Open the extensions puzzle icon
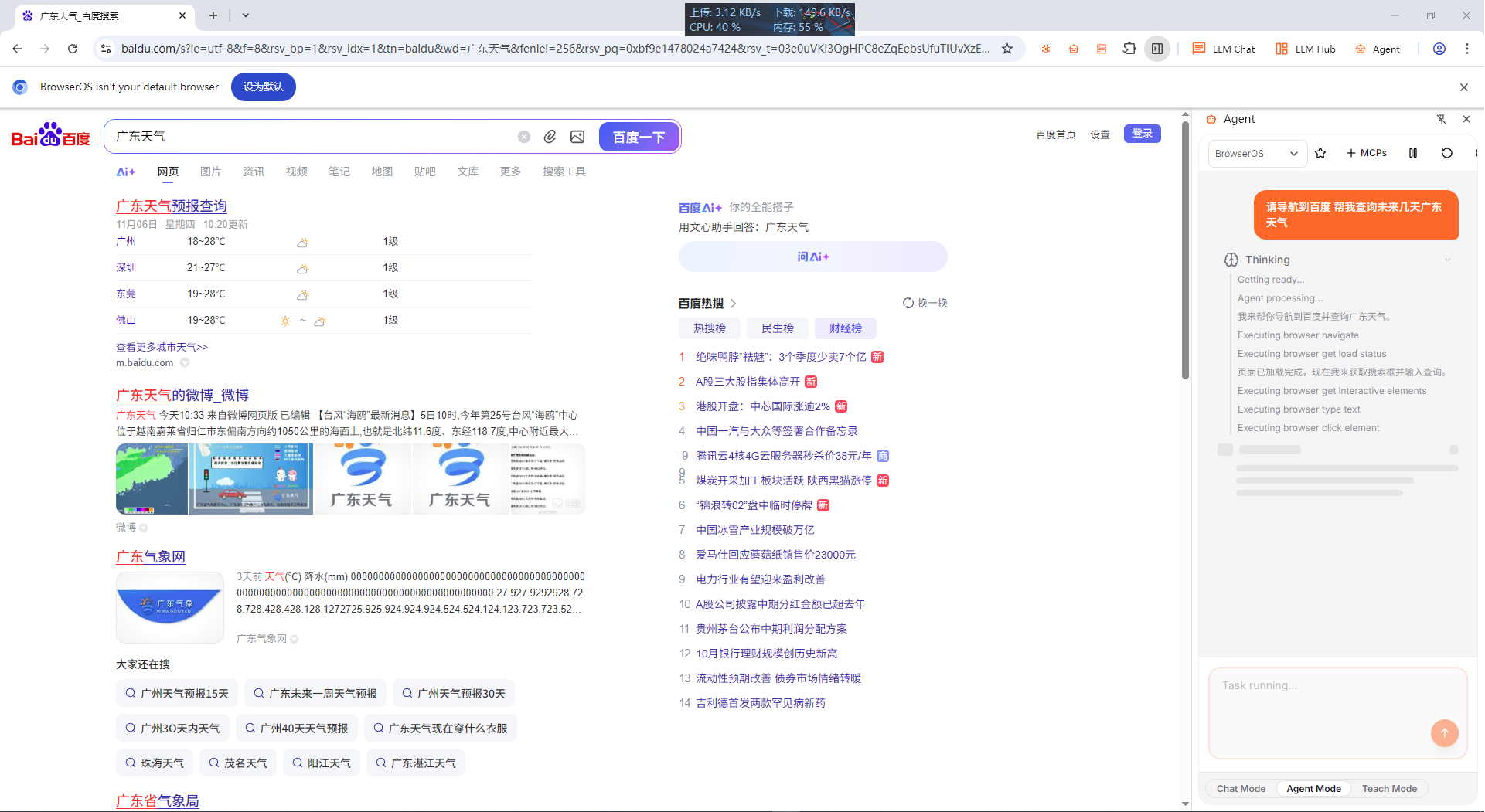1485x812 pixels. 1129,49
